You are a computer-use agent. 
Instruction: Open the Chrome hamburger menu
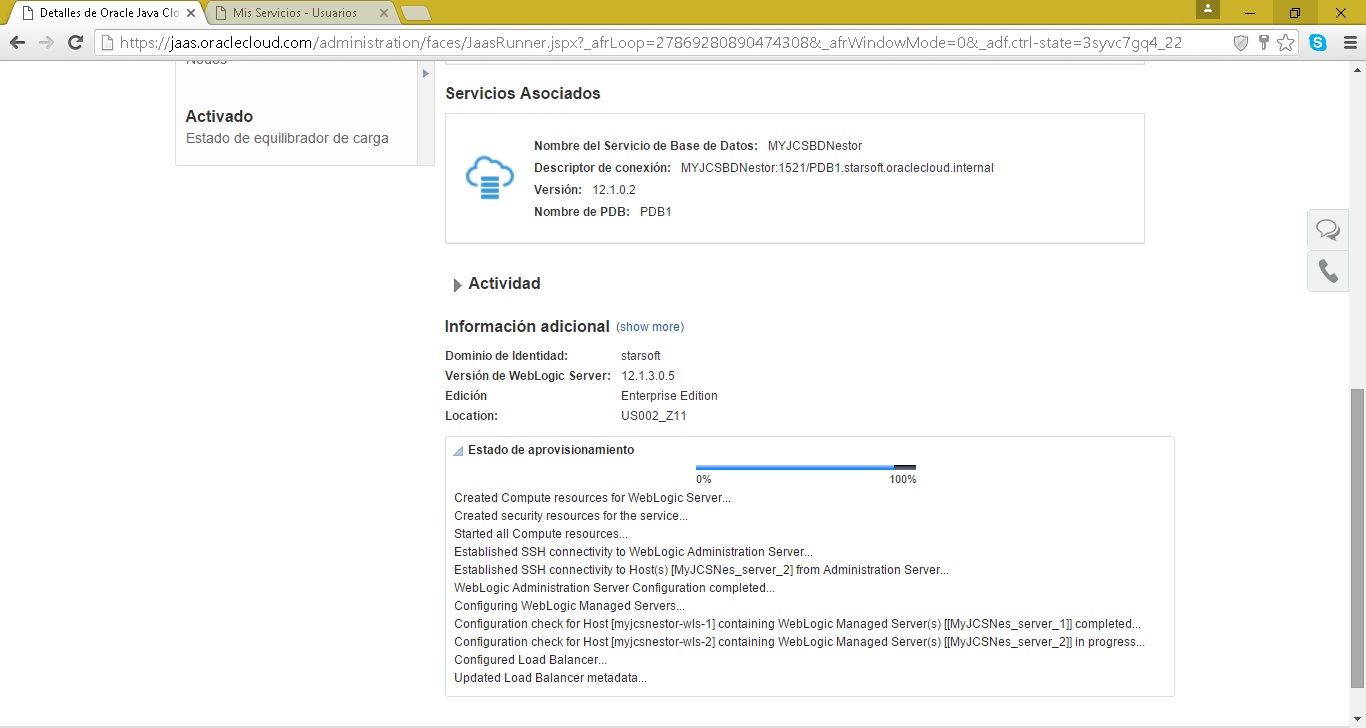[1346, 43]
